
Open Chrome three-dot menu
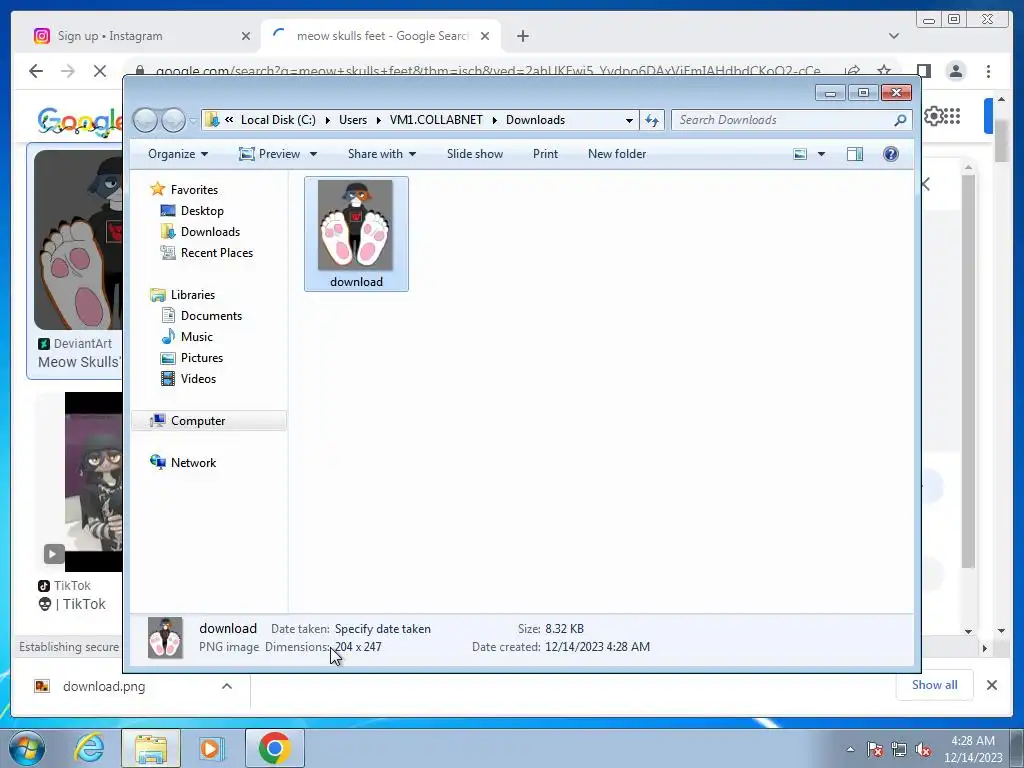[x=989, y=71]
